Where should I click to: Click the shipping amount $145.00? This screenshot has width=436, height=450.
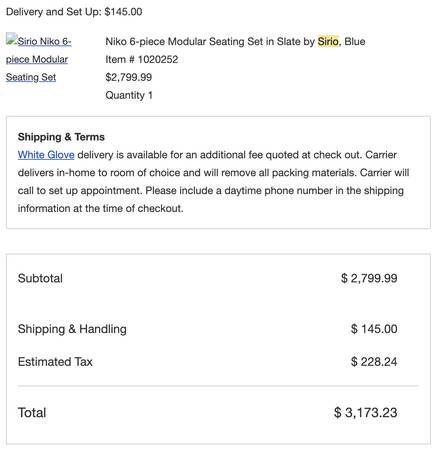click(374, 329)
